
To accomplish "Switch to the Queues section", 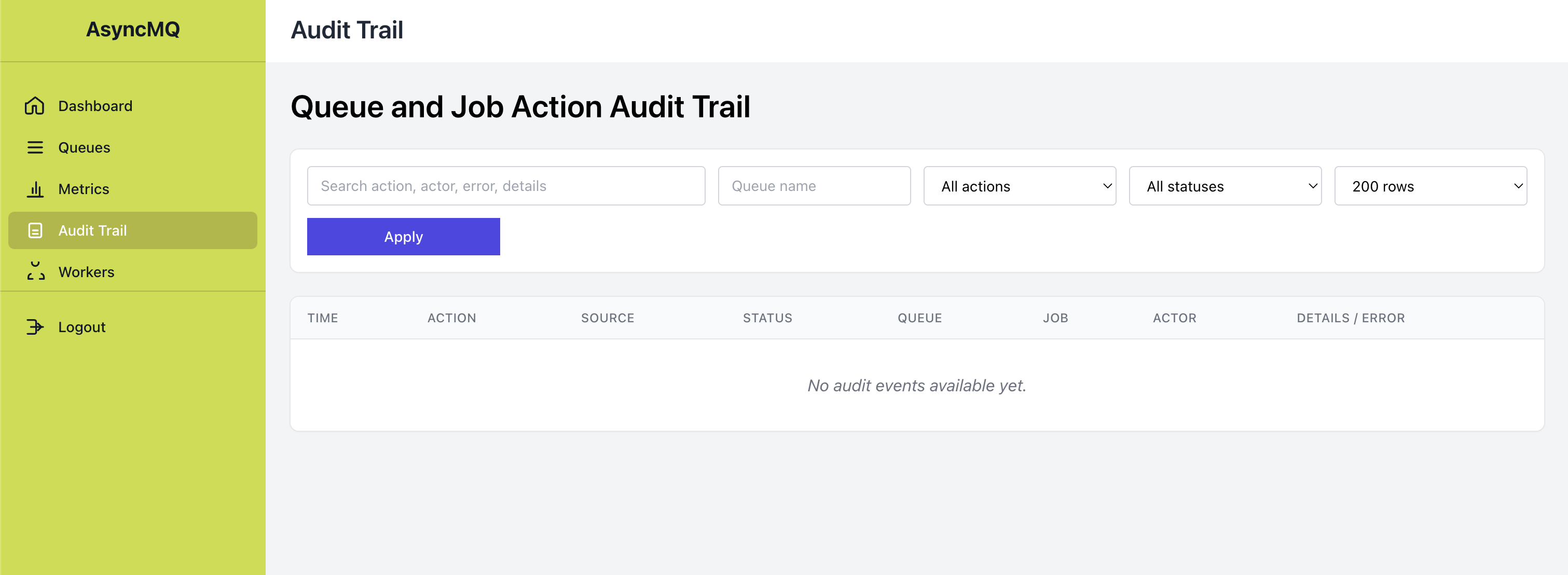I will click(84, 147).
